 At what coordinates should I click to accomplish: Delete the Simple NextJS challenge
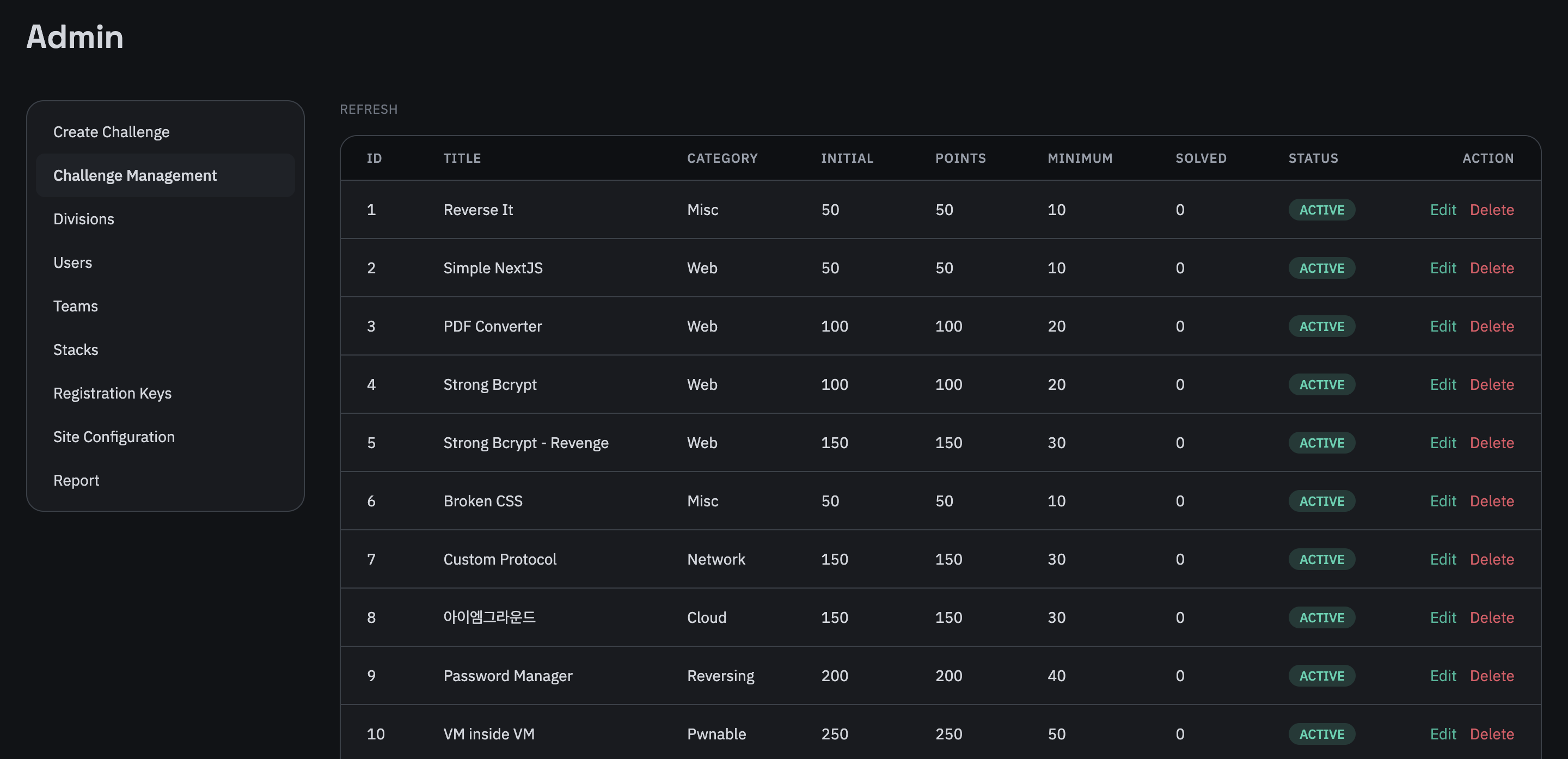[1491, 268]
